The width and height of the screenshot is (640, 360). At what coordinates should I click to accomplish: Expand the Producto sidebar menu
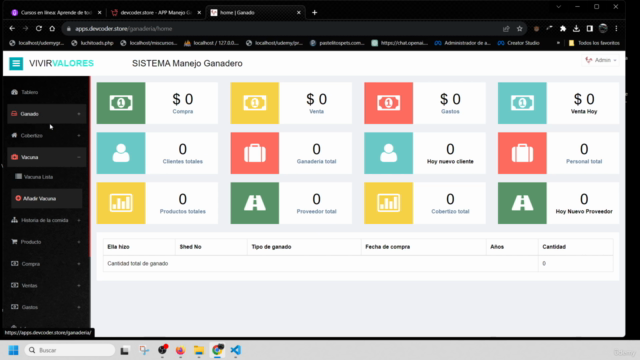[x=46, y=242]
